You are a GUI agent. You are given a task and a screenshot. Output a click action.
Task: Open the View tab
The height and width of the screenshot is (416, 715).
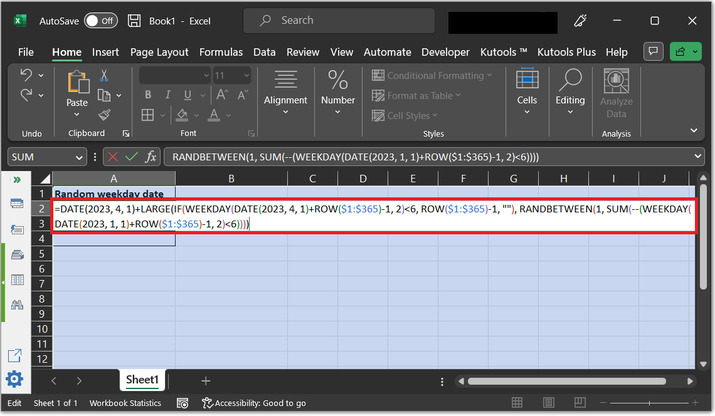click(342, 52)
